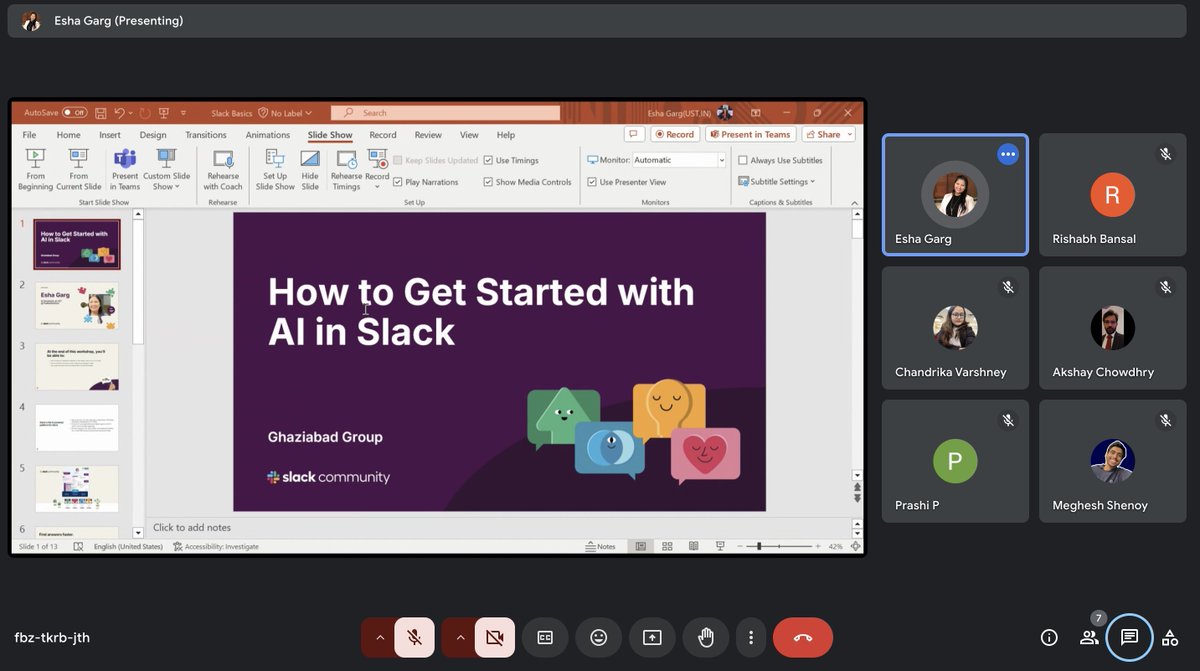The image size is (1200, 671).
Task: Open the Monitor Automatic dropdown
Action: pyautogui.click(x=721, y=160)
